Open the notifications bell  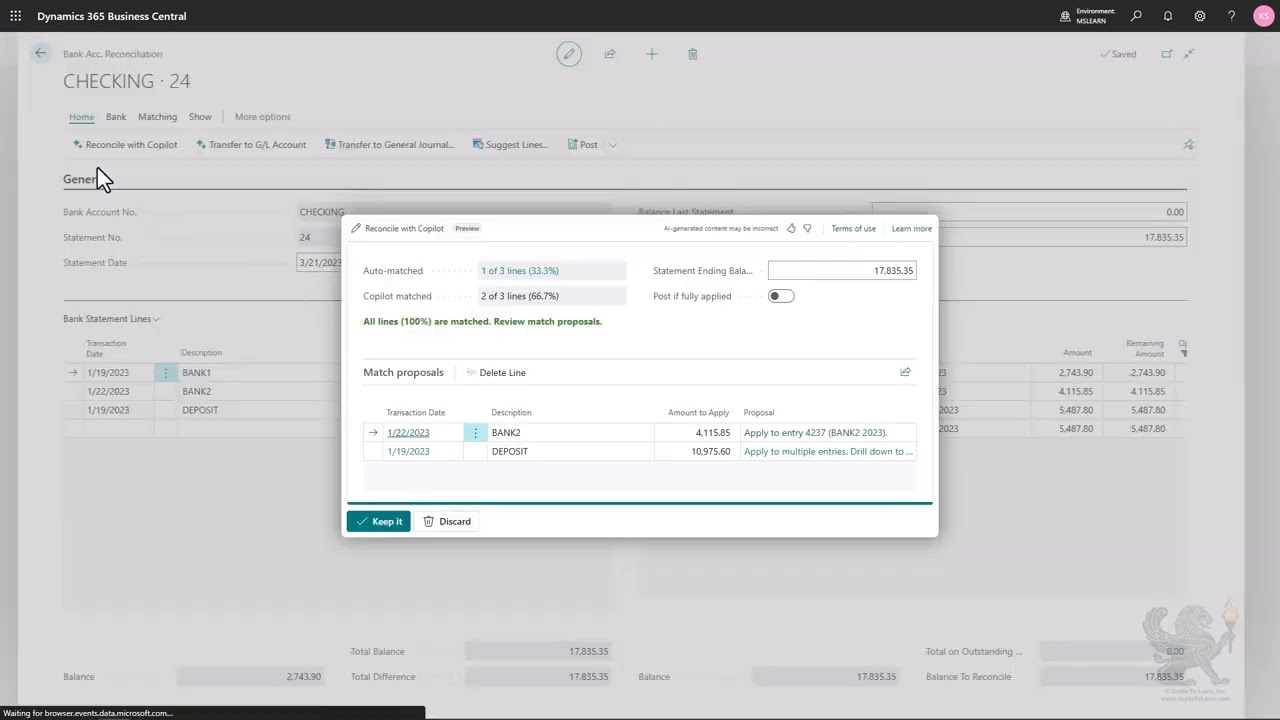(x=1168, y=16)
